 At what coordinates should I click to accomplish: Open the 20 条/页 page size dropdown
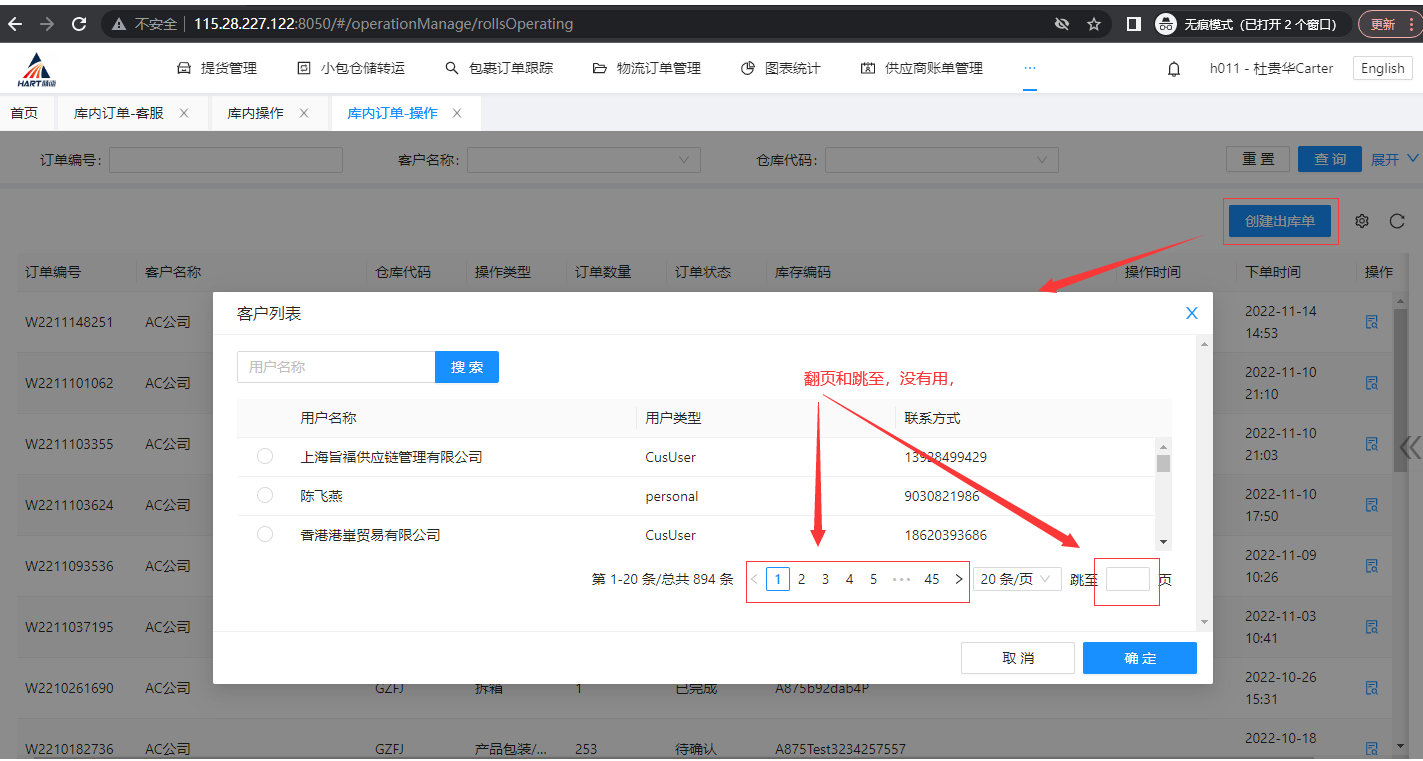[1017, 579]
